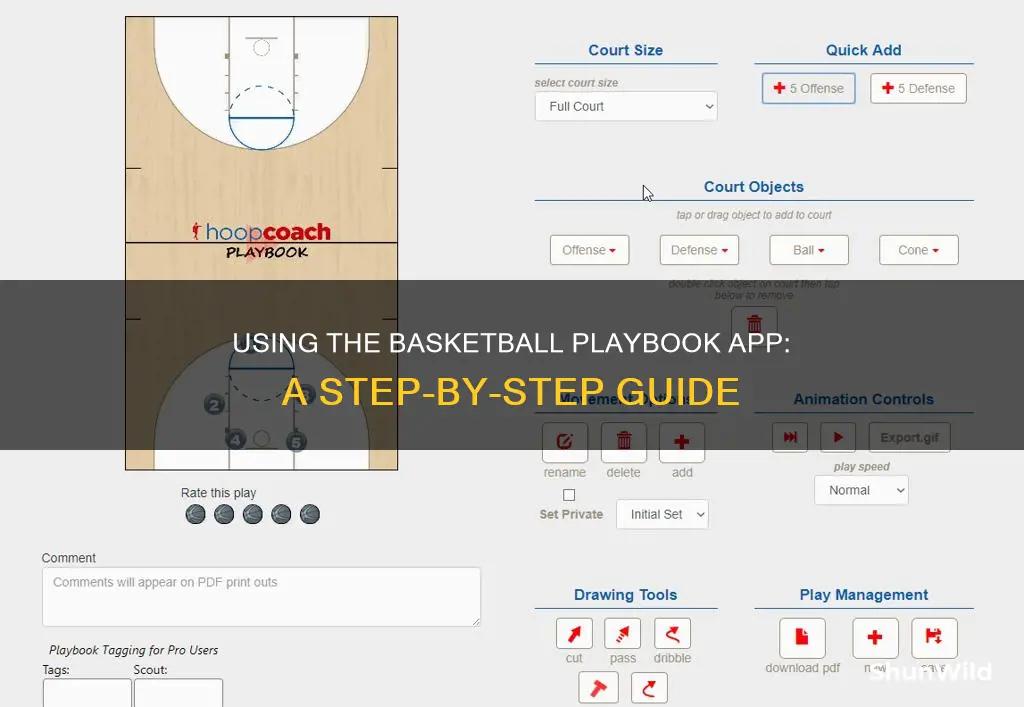Select the curved arrow drawing tool
This screenshot has width=1024, height=707.
point(649,688)
